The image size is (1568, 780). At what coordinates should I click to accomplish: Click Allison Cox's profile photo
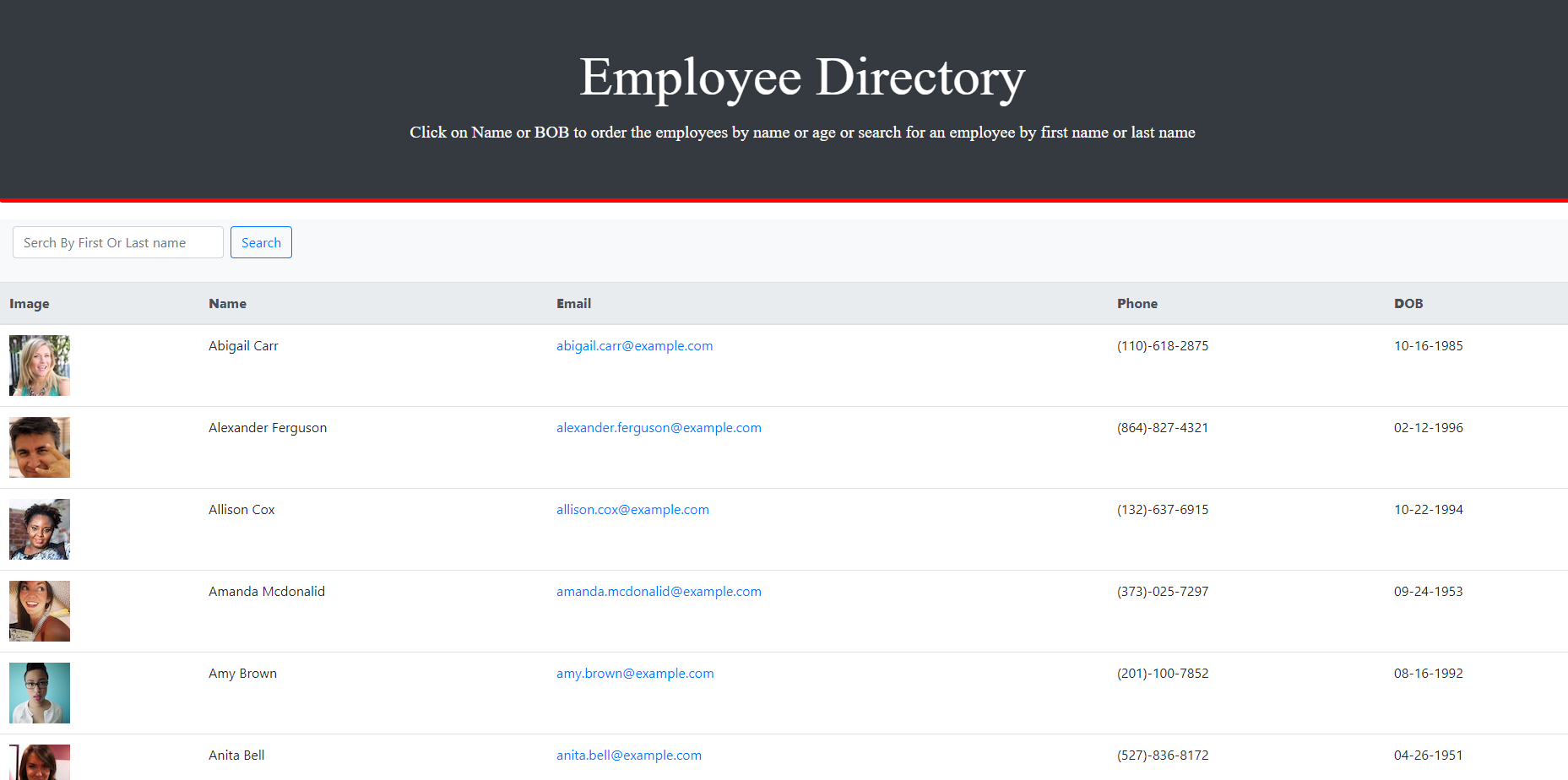(x=39, y=529)
